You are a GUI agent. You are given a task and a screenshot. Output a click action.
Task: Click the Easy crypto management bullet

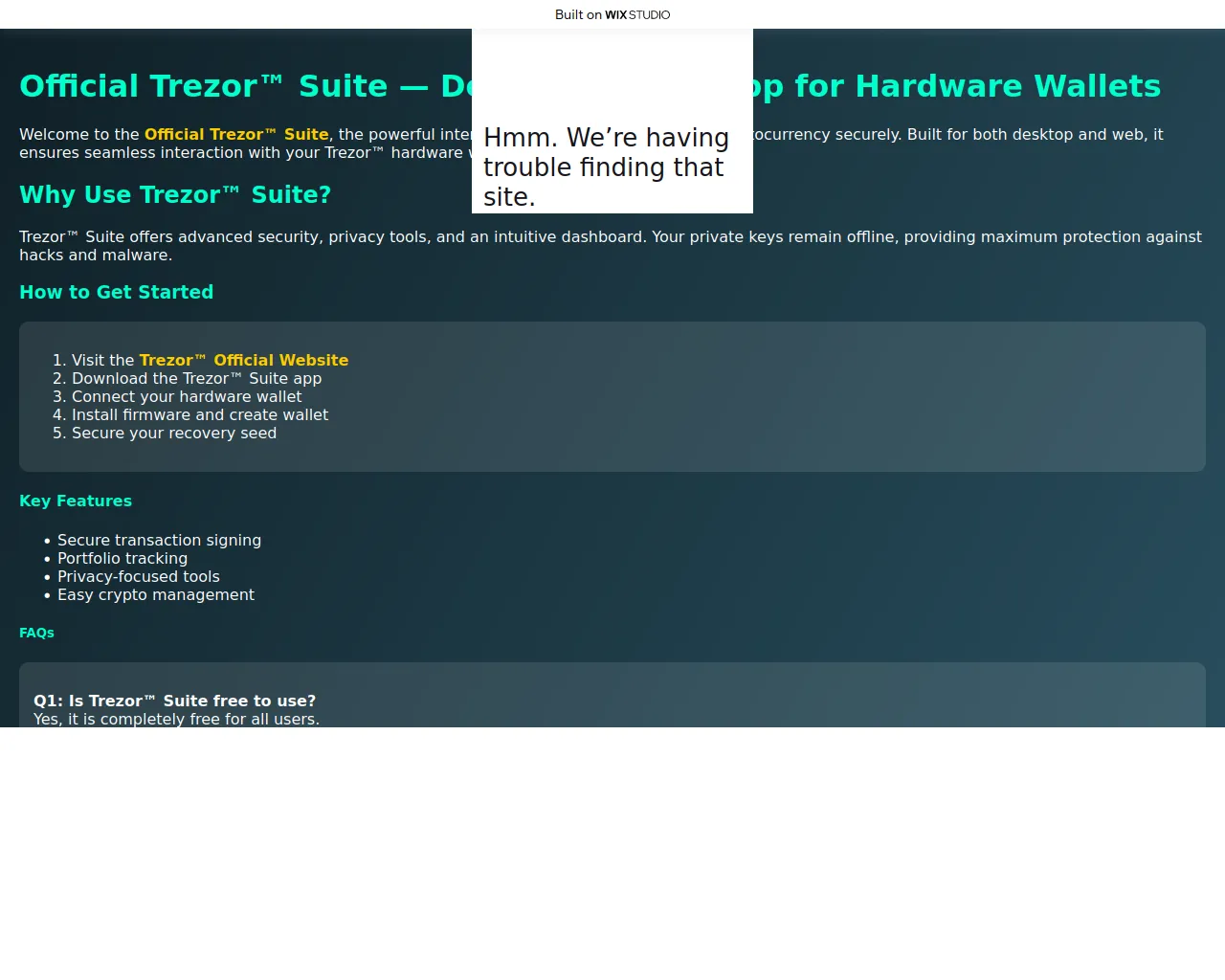click(156, 594)
